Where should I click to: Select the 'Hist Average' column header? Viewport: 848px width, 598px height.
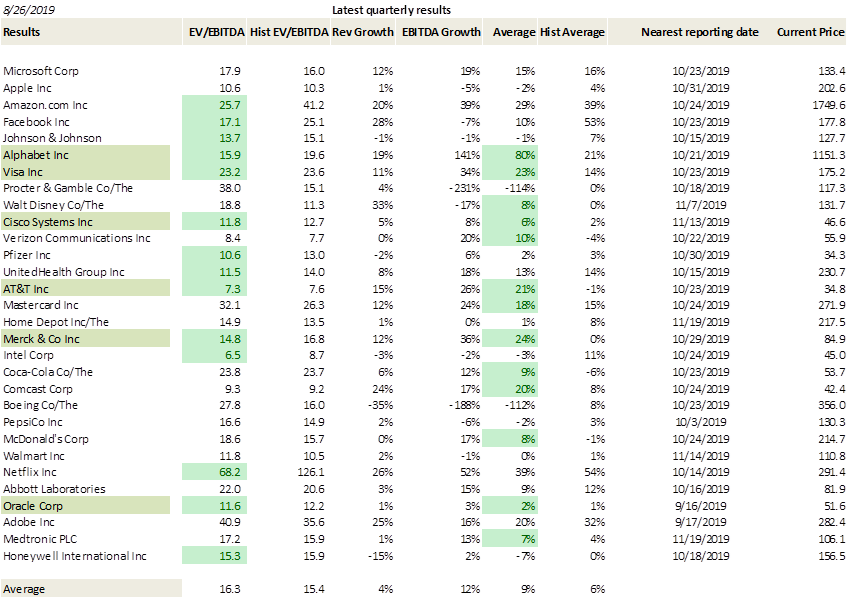[x=572, y=32]
